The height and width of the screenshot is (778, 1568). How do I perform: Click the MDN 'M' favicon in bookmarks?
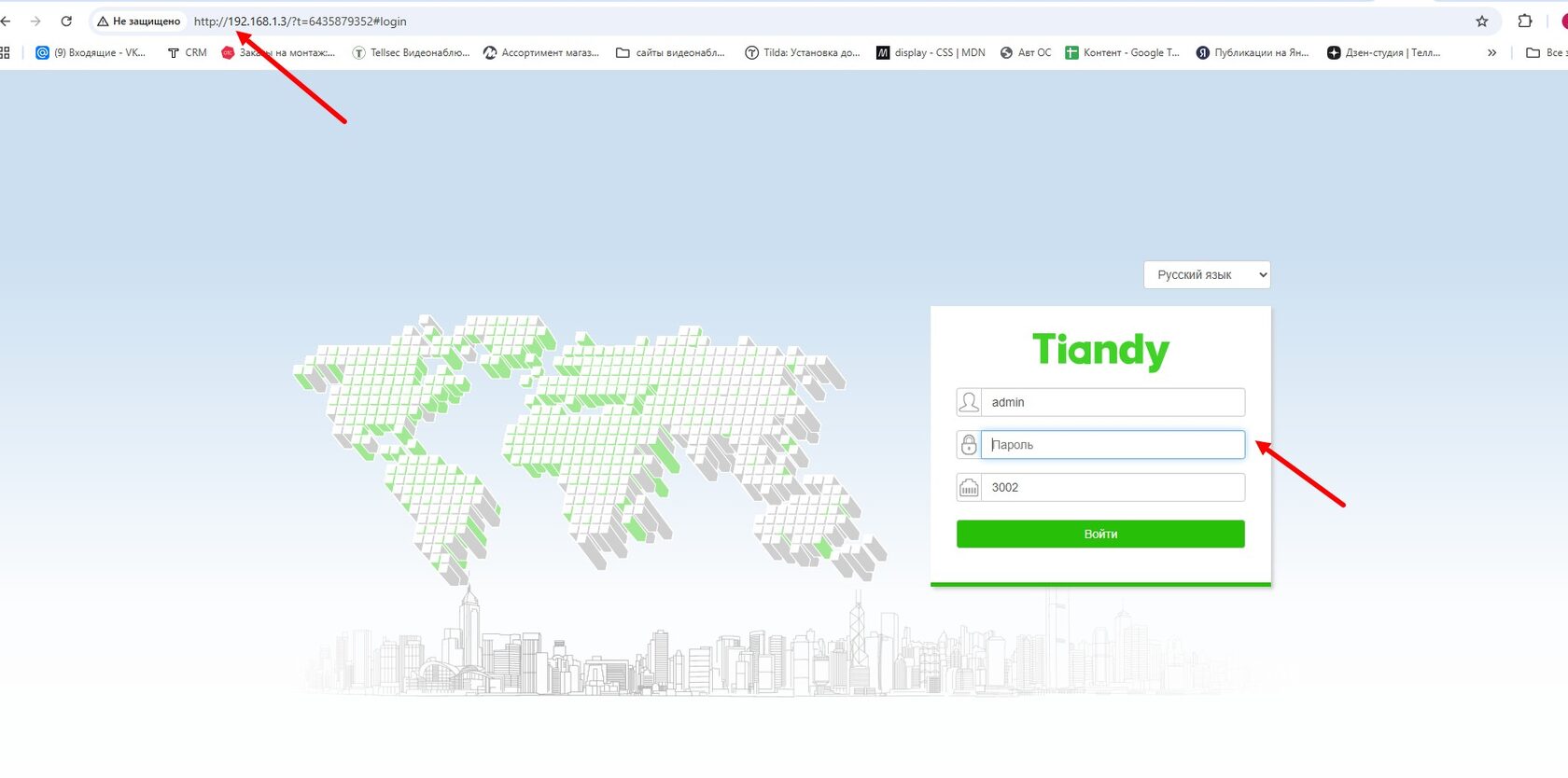coord(883,52)
